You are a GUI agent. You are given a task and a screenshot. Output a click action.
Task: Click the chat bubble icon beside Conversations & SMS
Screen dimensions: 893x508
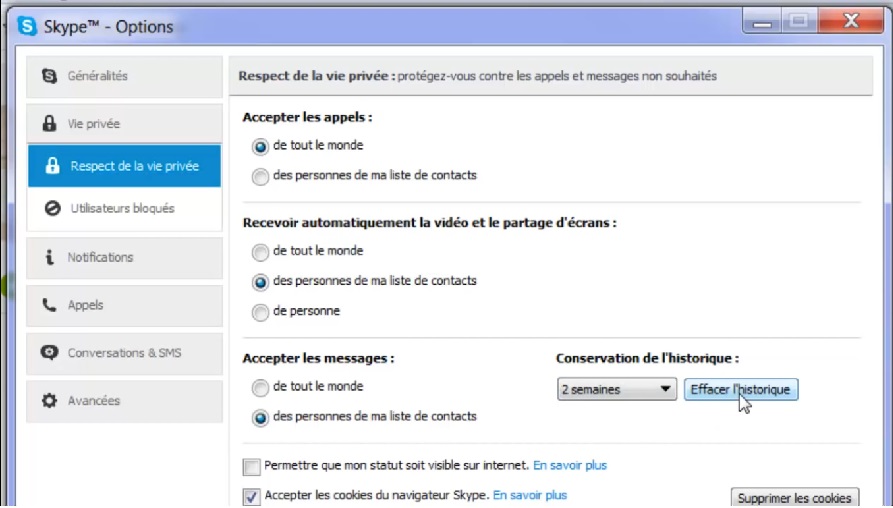pyautogui.click(x=50, y=353)
